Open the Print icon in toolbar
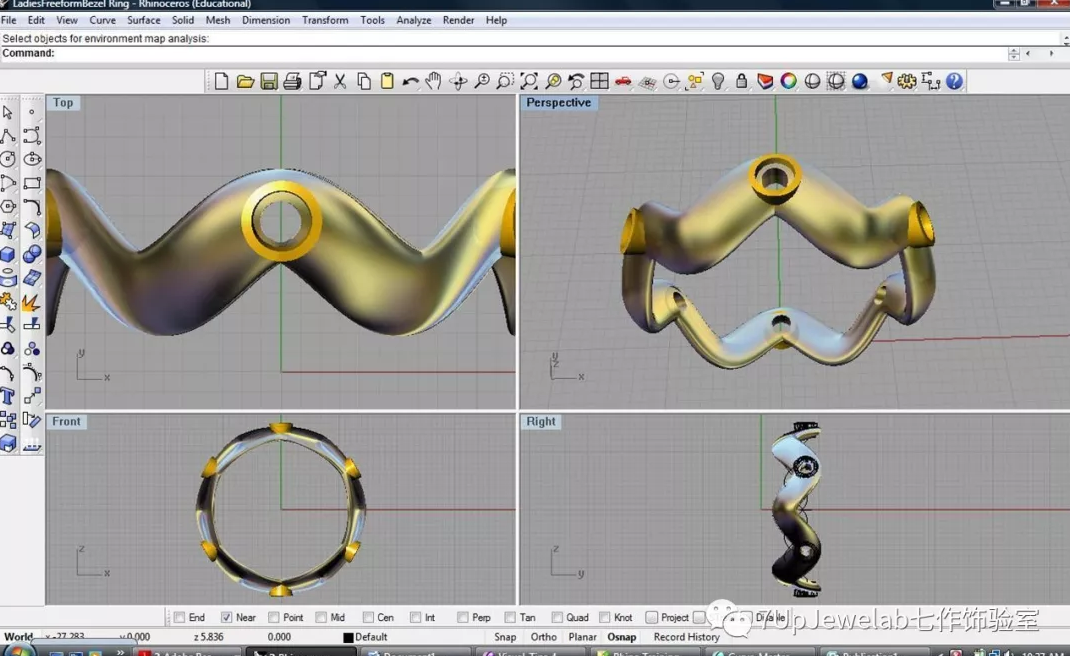Image resolution: width=1070 pixels, height=656 pixels. [292, 82]
